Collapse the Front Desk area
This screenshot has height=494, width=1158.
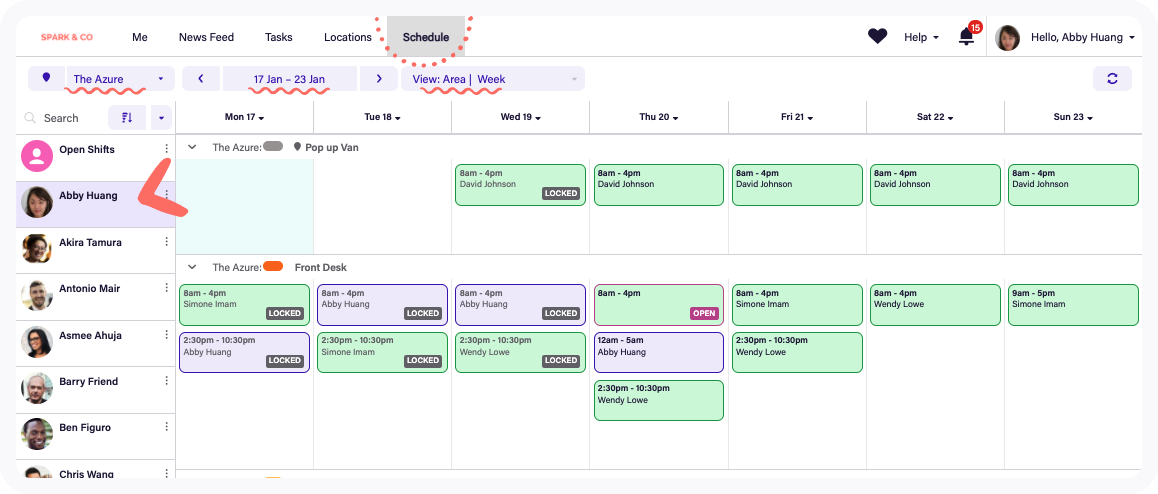coord(192,267)
